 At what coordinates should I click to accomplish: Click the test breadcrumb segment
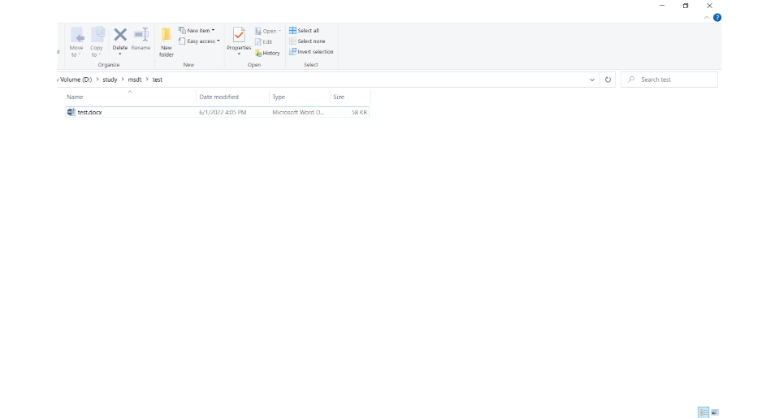point(157,80)
